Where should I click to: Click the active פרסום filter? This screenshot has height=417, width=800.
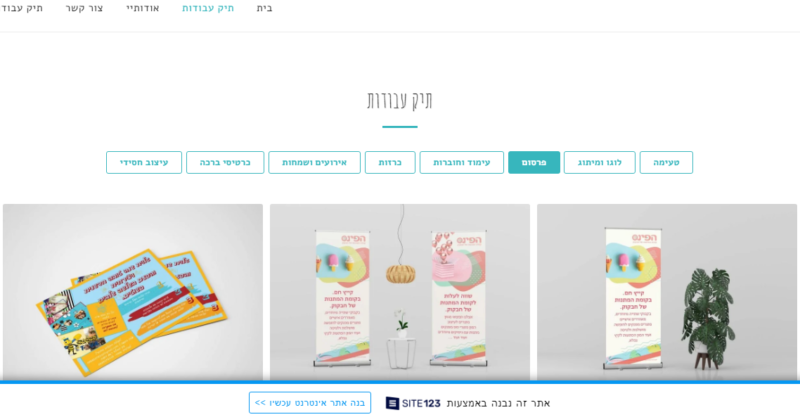(534, 162)
